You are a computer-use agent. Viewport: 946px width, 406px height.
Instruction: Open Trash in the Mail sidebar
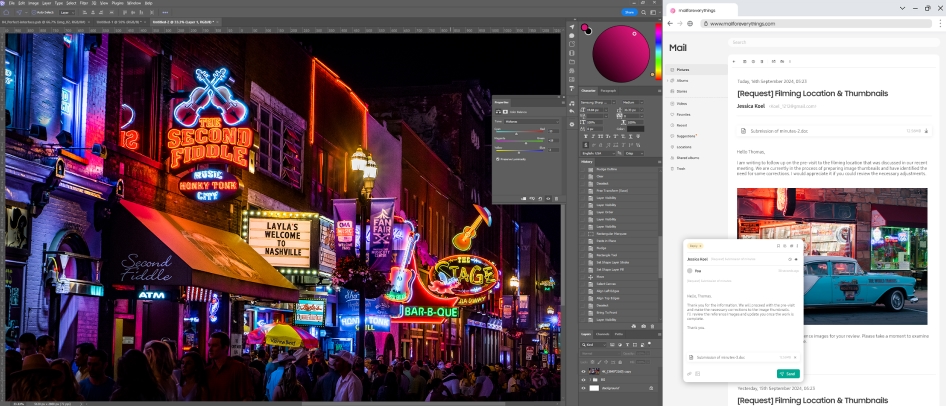tap(680, 168)
